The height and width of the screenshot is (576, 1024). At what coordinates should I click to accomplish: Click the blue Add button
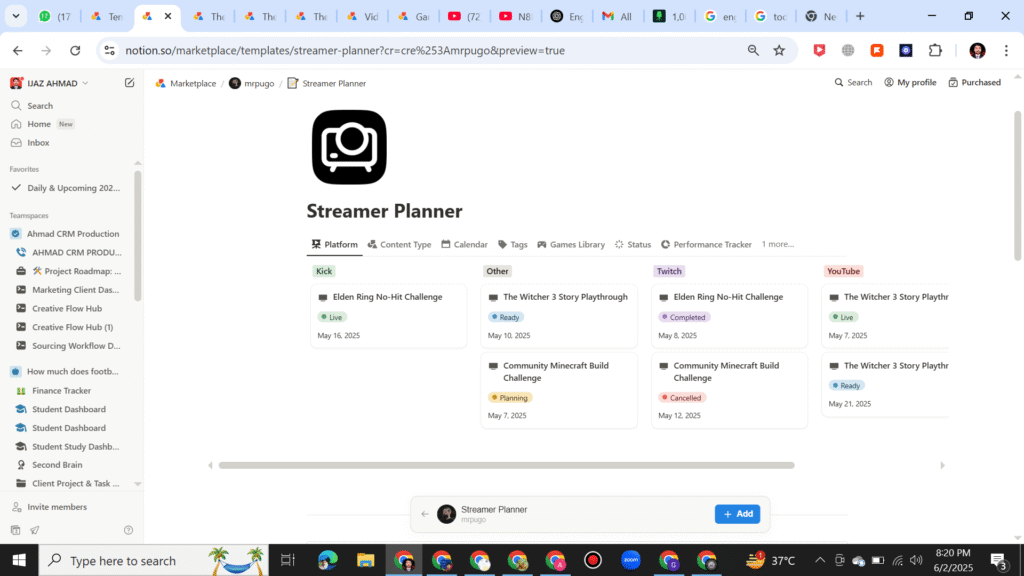click(737, 514)
